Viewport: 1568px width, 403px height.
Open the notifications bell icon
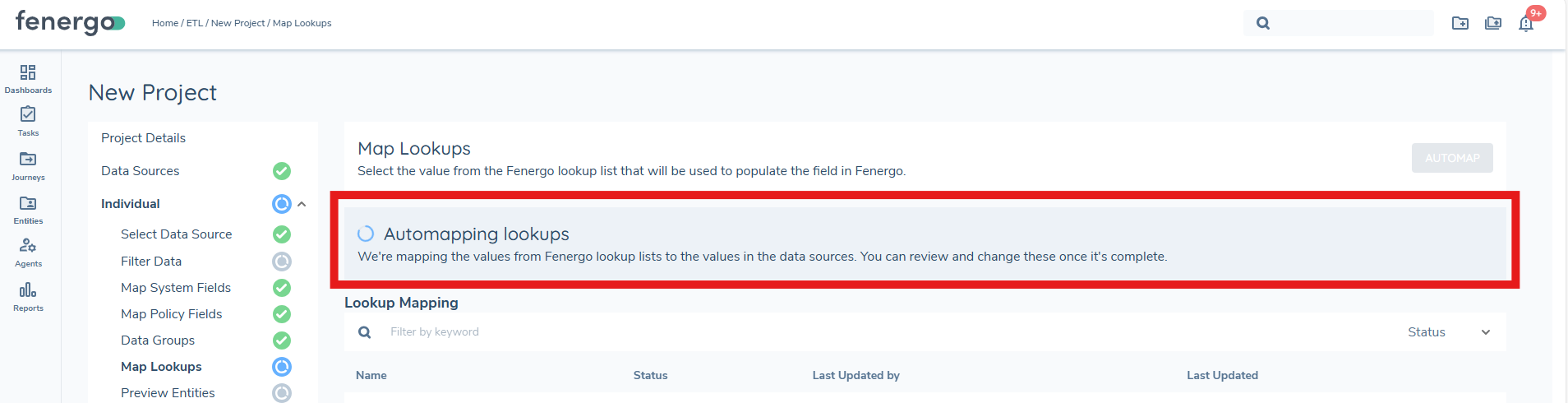click(x=1526, y=23)
